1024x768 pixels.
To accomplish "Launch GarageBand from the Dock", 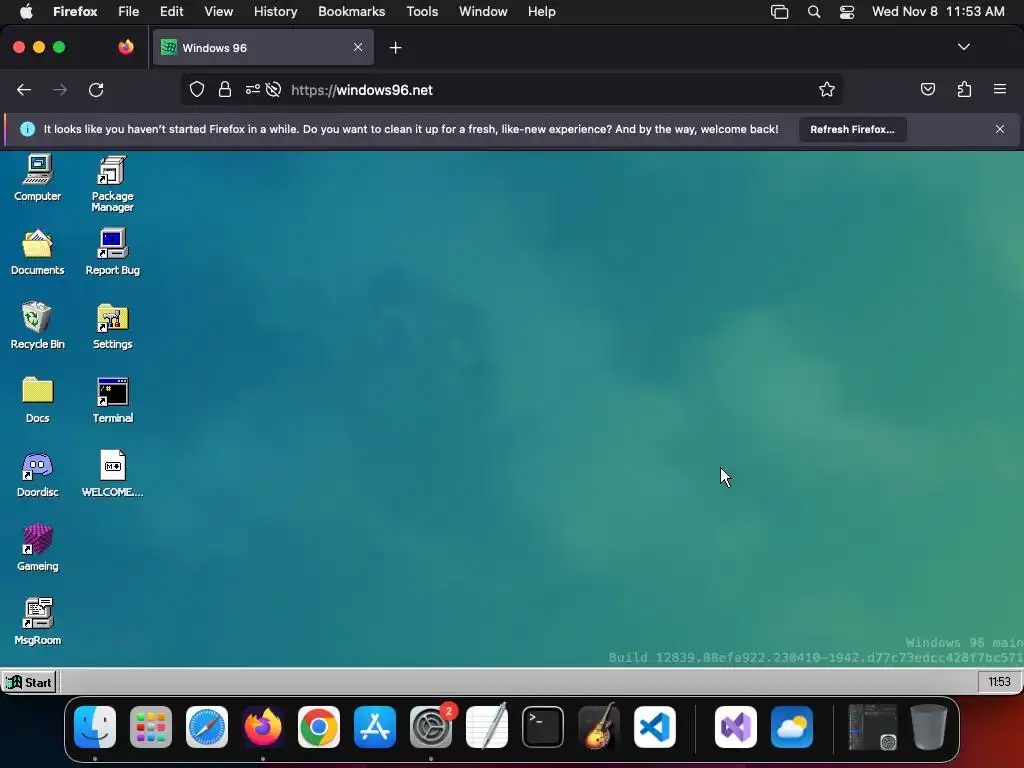I will (599, 726).
